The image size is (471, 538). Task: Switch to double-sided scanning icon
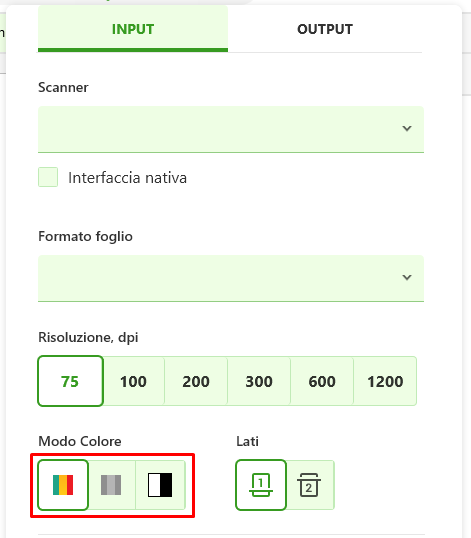tap(309, 485)
